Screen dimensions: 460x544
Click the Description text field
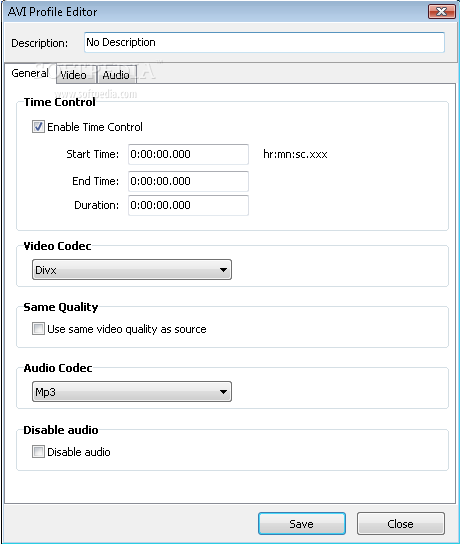pyautogui.click(x=264, y=42)
